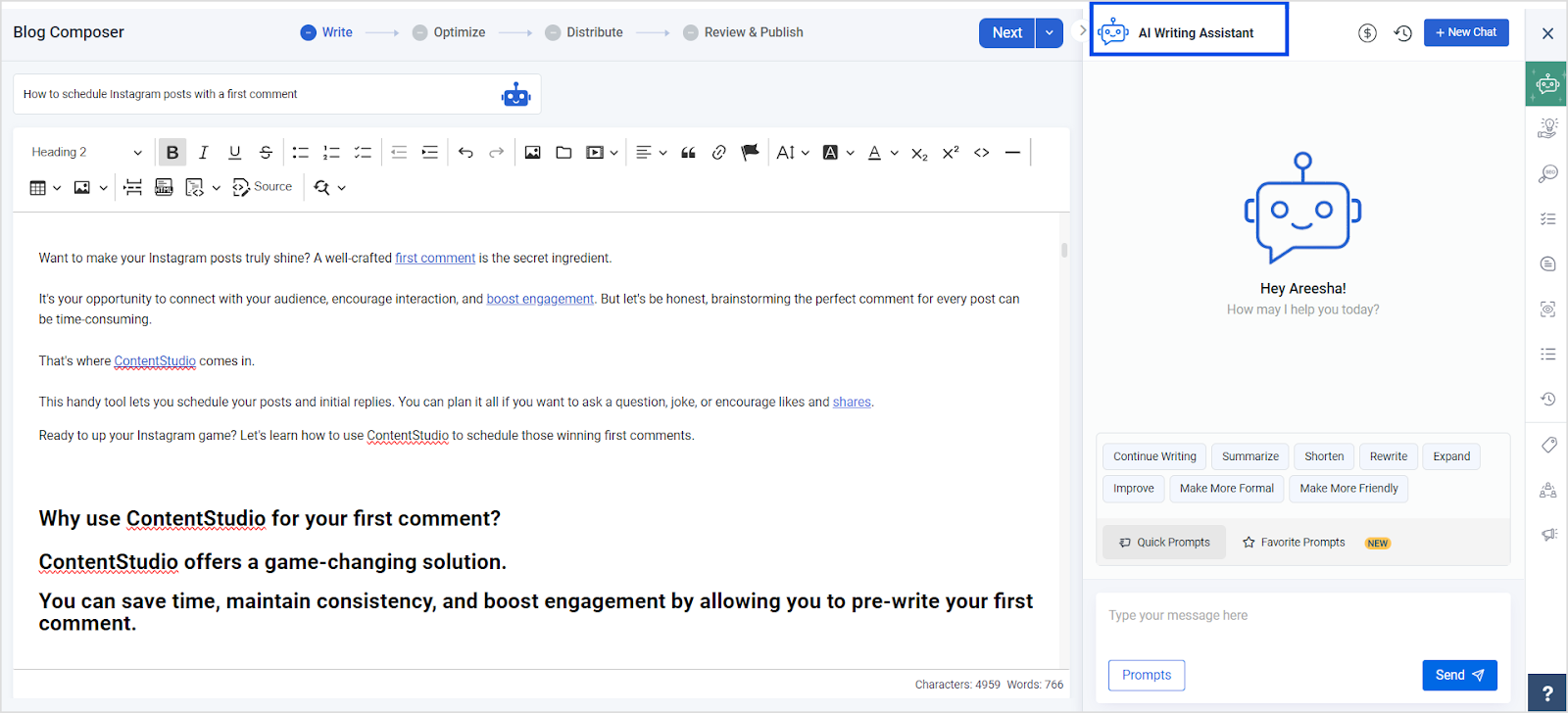The height and width of the screenshot is (713, 1568).
Task: Go to the Review & Publish step
Action: (x=743, y=32)
